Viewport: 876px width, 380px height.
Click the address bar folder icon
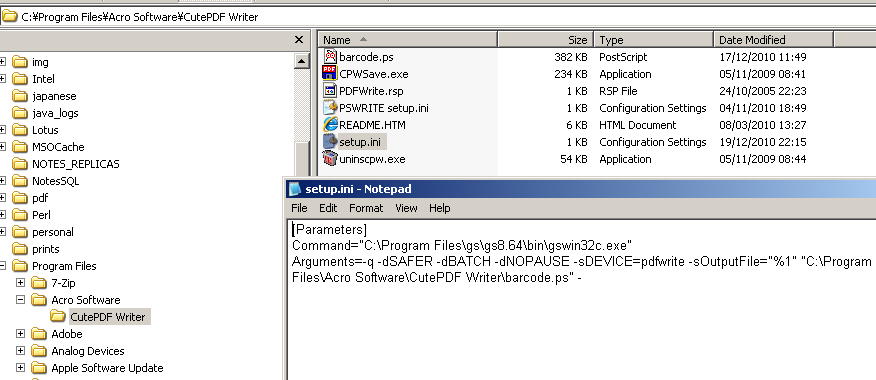pos(9,16)
